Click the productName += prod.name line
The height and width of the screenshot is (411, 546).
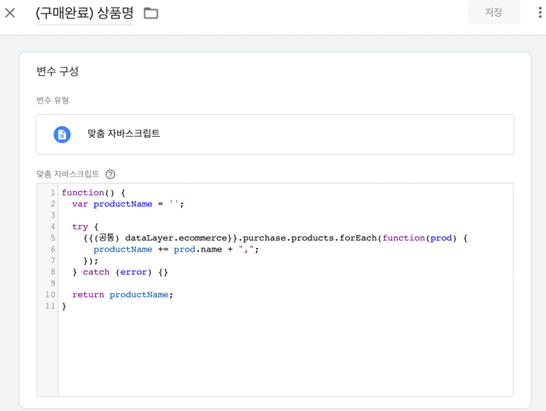[x=176, y=249]
